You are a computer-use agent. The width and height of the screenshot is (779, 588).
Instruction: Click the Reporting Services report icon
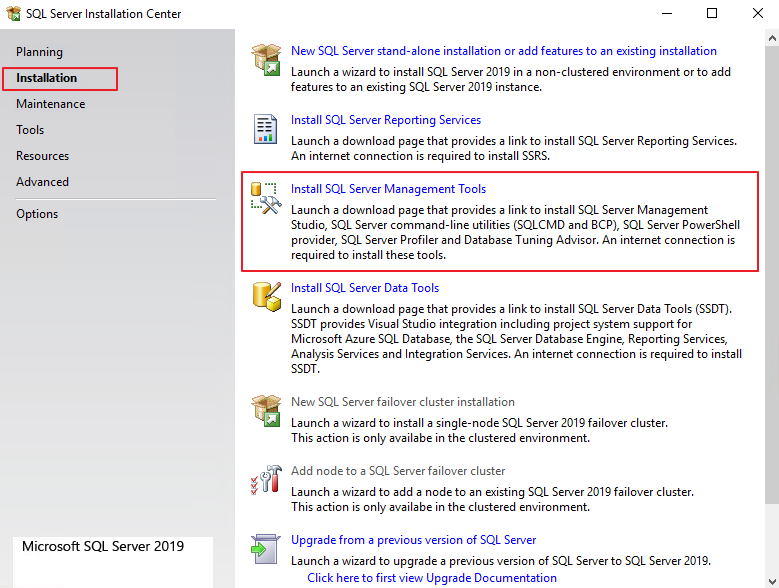click(x=265, y=129)
